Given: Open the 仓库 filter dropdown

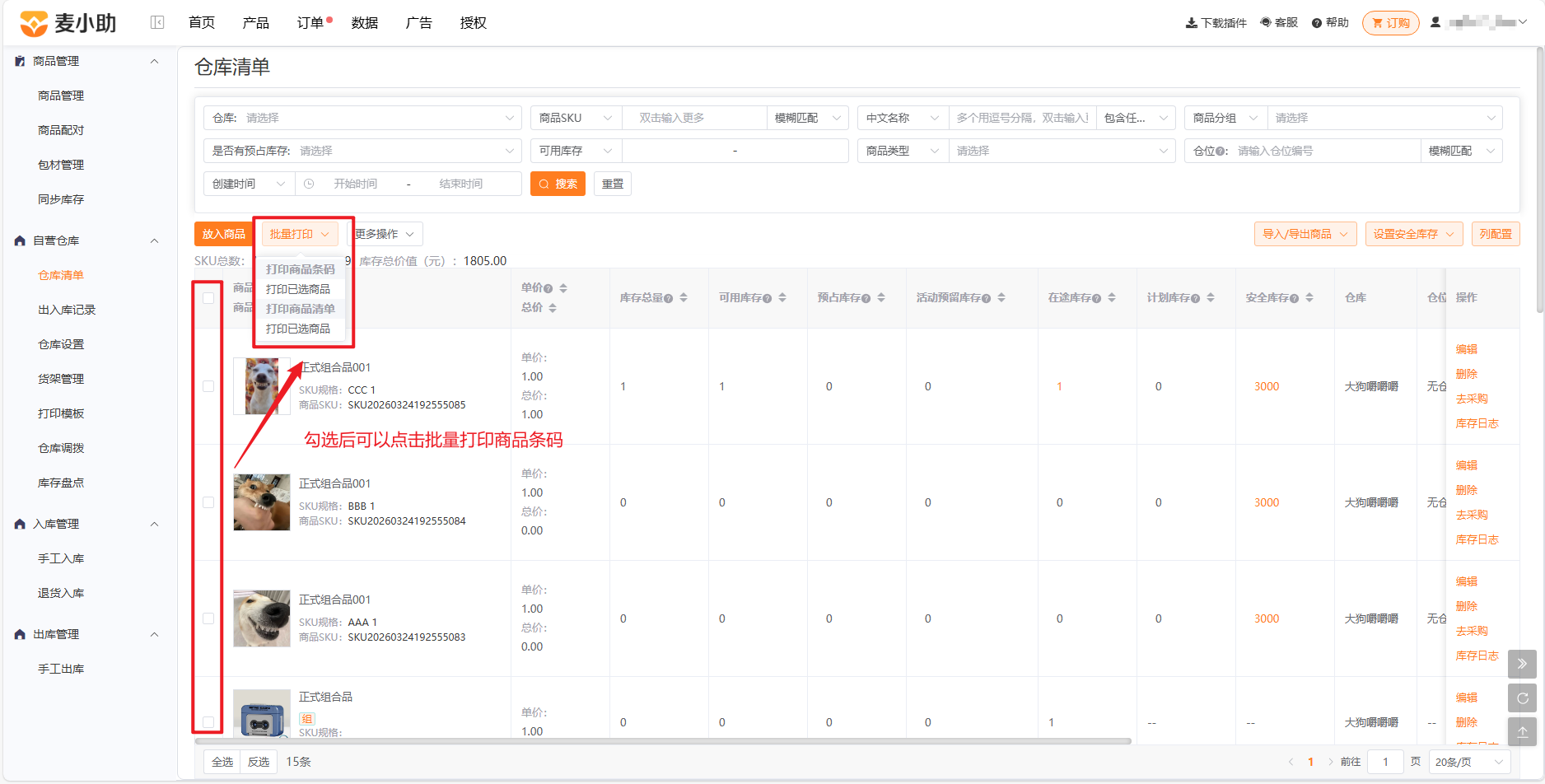Looking at the screenshot, I should coord(362,118).
